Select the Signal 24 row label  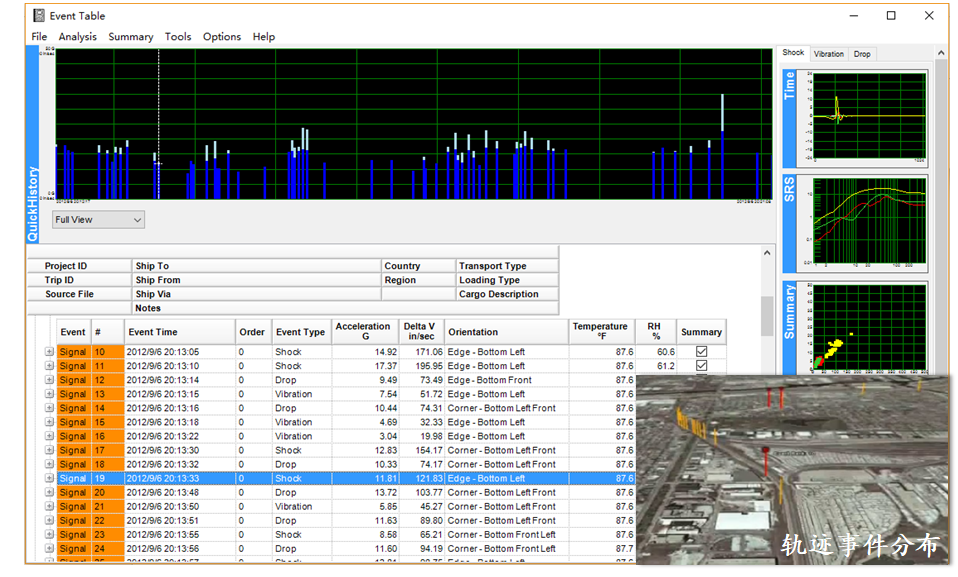click(73, 549)
